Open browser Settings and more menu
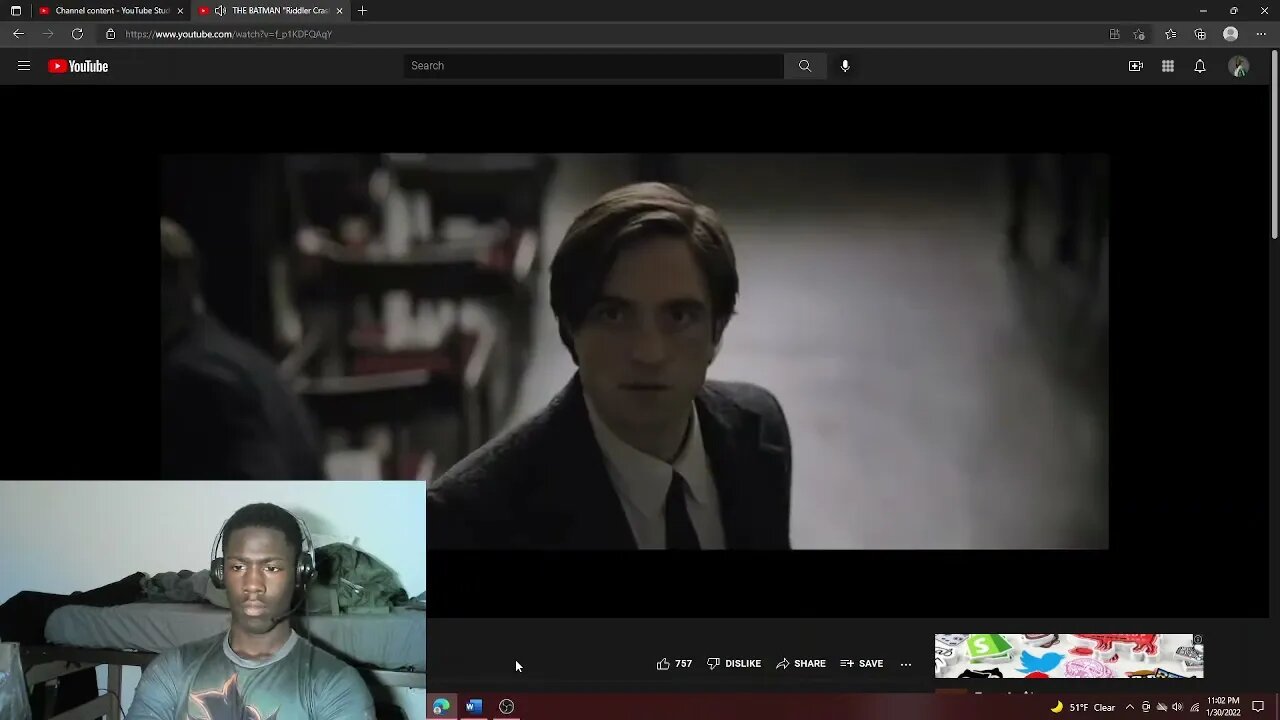The height and width of the screenshot is (720, 1280). pyautogui.click(x=1261, y=34)
